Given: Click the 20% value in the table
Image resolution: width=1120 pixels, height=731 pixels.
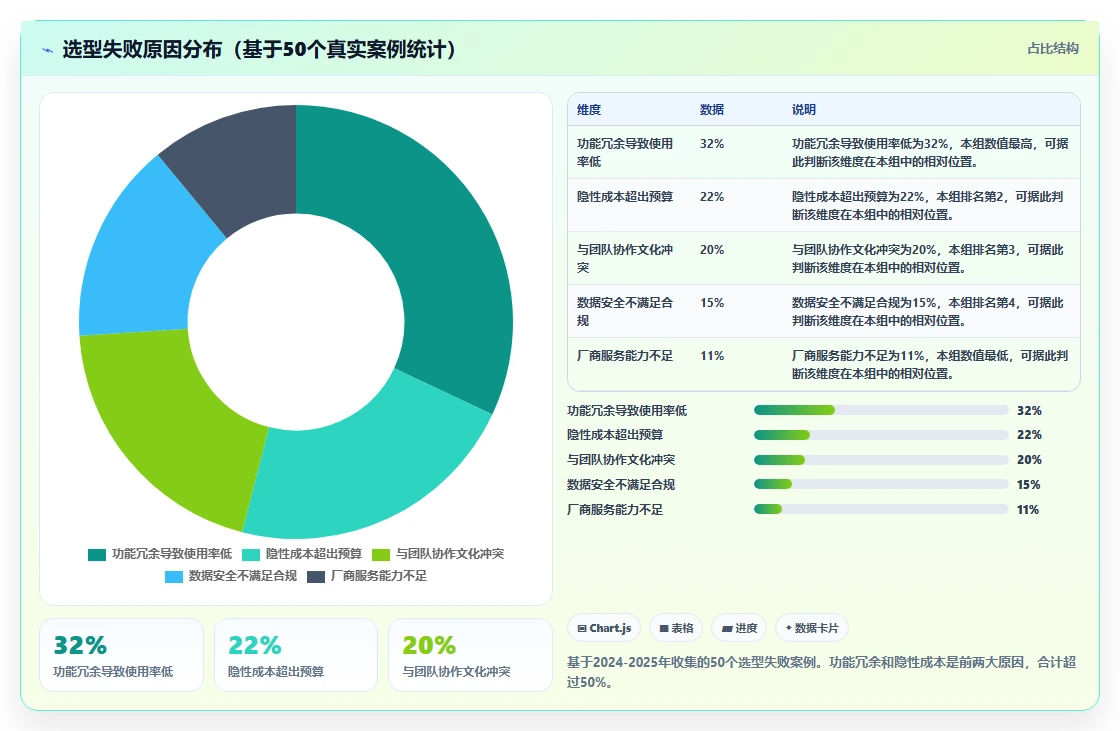Looking at the screenshot, I should (712, 249).
